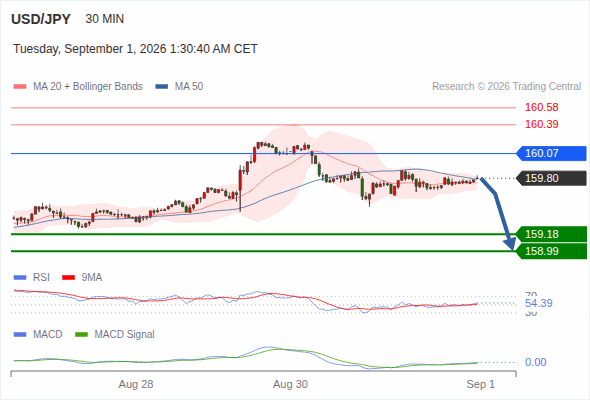
Task: Click the black 159.80 current price tag
Action: point(551,178)
